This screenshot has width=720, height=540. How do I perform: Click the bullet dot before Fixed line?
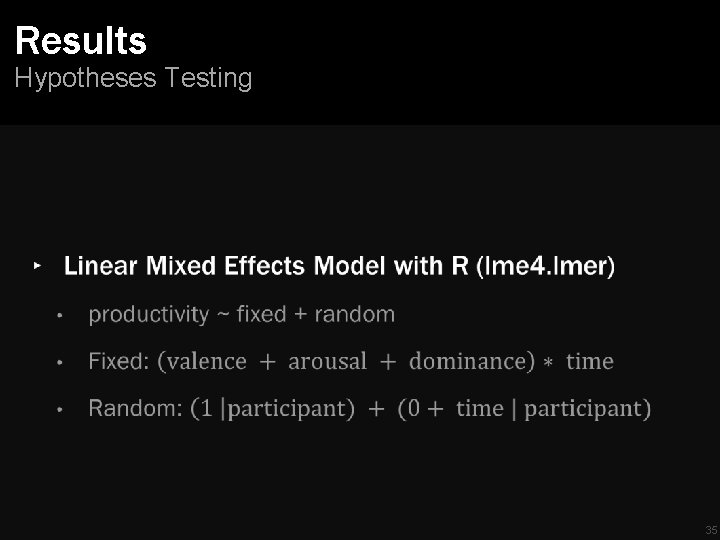tap(61, 362)
